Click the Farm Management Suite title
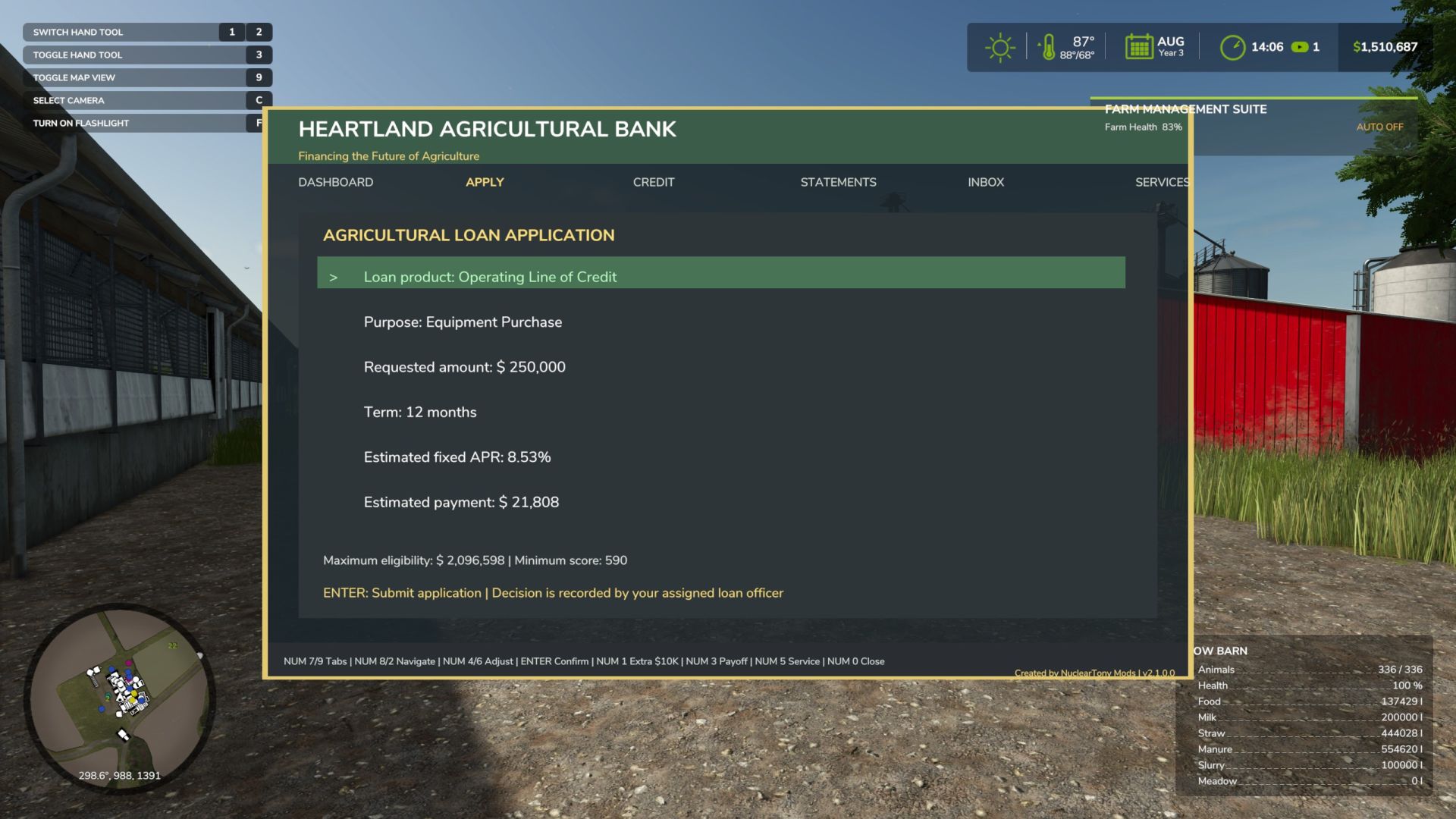 [1185, 109]
